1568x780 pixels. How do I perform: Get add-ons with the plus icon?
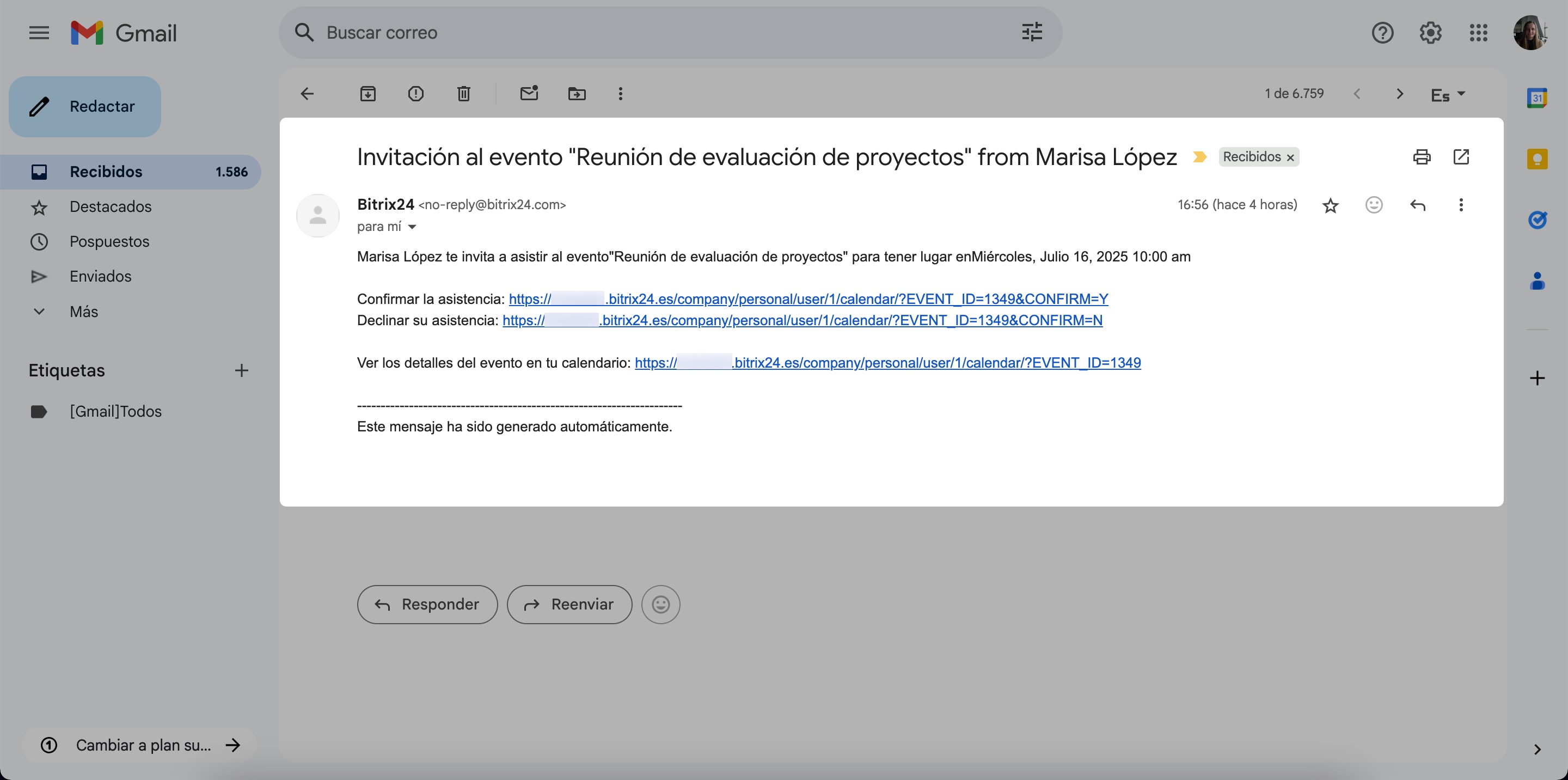[1537, 378]
